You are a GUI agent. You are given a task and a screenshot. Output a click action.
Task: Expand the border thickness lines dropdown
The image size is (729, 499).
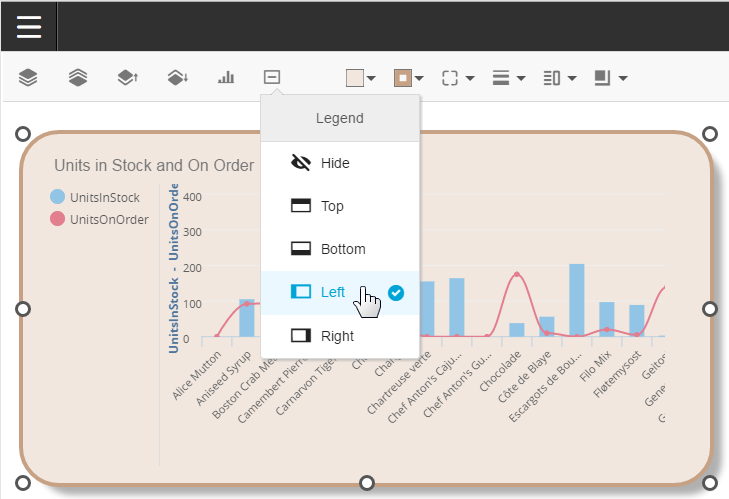coord(509,78)
